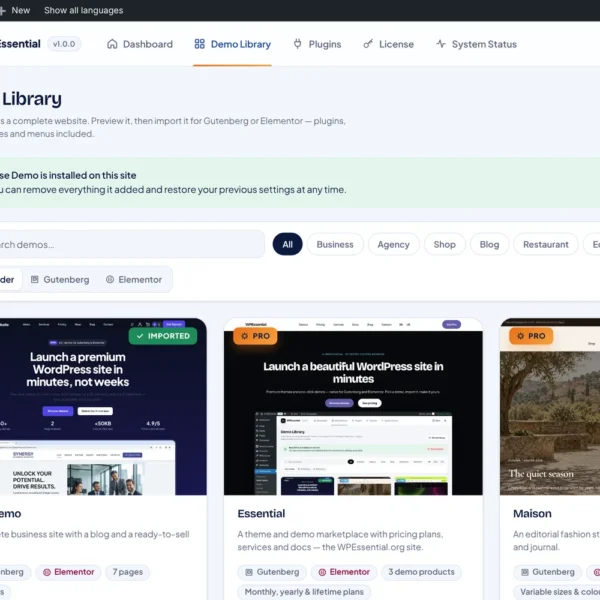
Task: Click Gutenberg tag on Maison card
Action: pyautogui.click(x=547, y=572)
